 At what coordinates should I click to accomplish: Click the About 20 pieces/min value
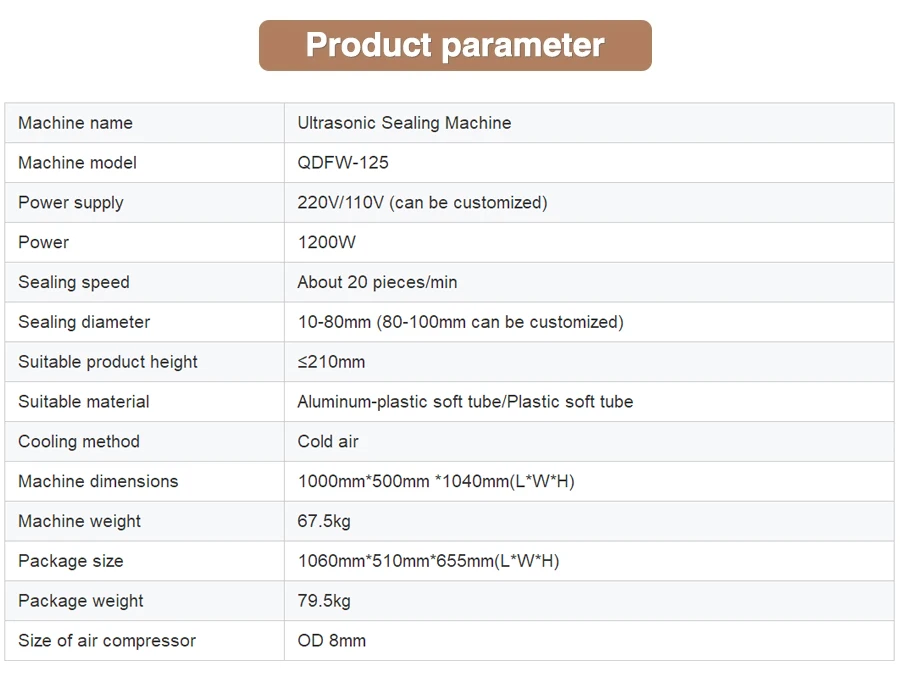tap(377, 282)
